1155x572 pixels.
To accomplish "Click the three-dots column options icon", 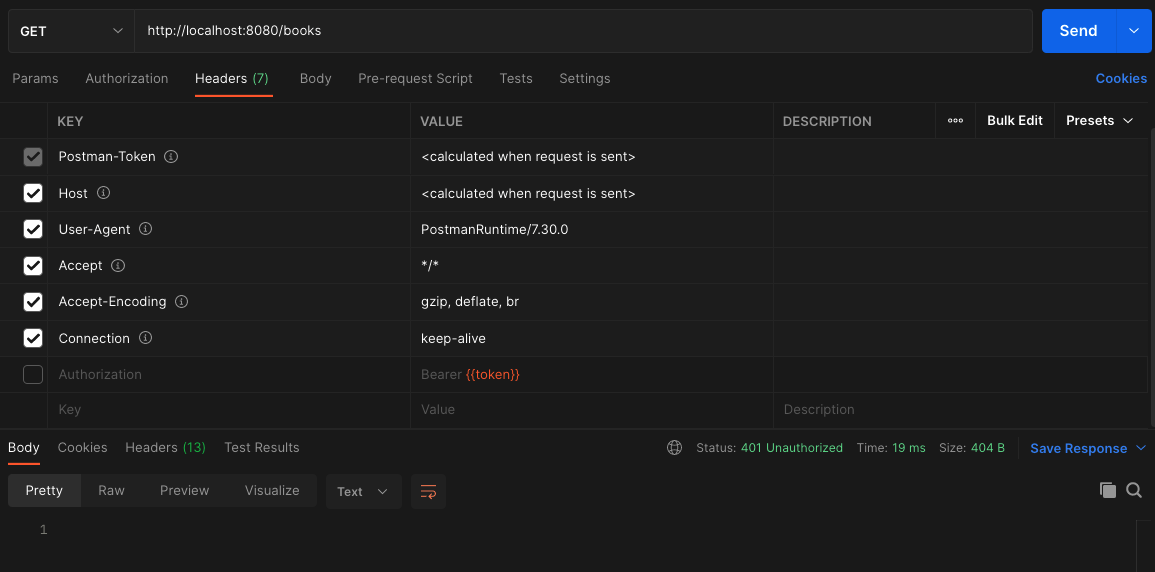I will point(955,120).
